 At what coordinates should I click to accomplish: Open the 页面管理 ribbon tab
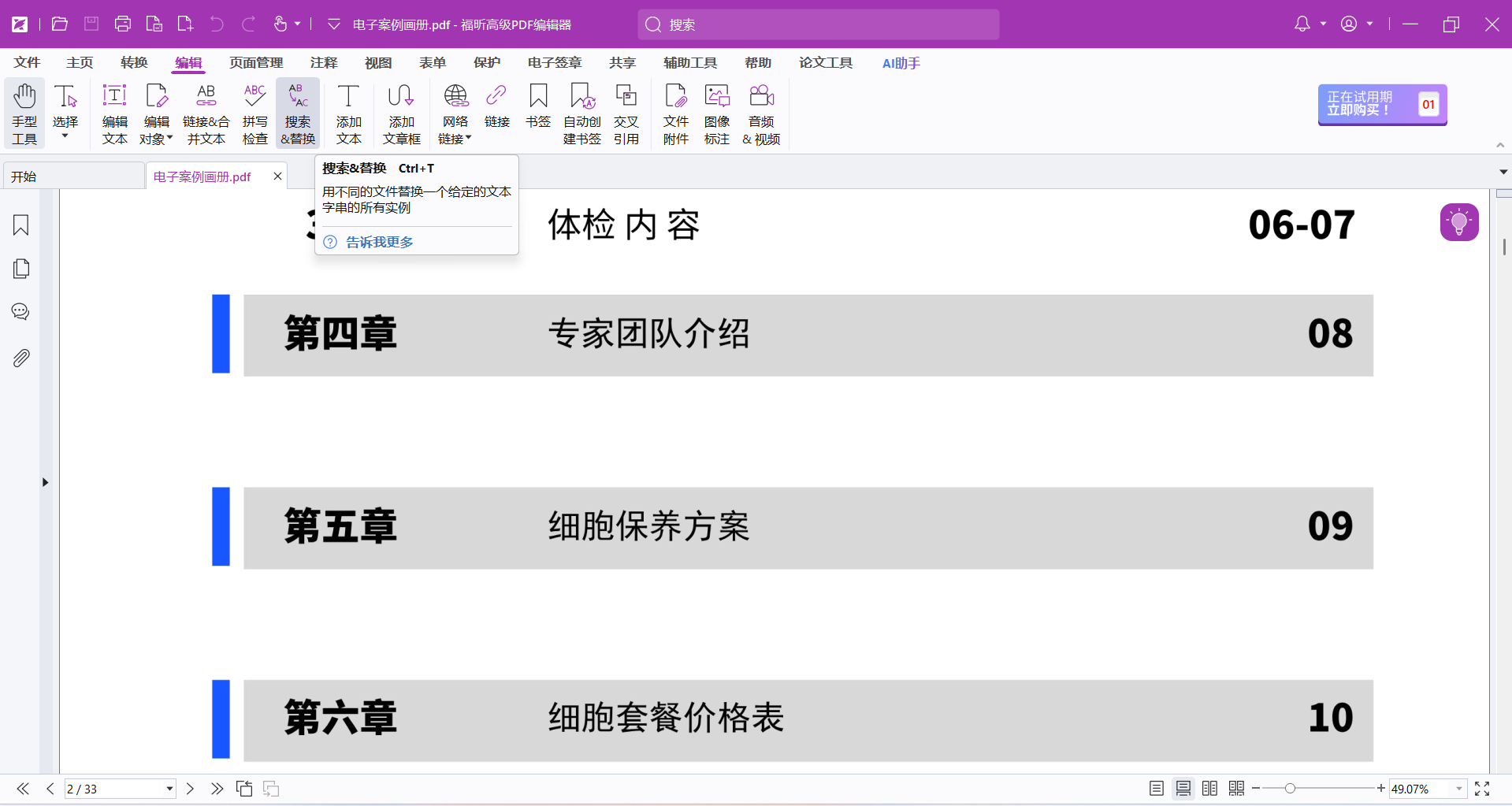(x=256, y=63)
